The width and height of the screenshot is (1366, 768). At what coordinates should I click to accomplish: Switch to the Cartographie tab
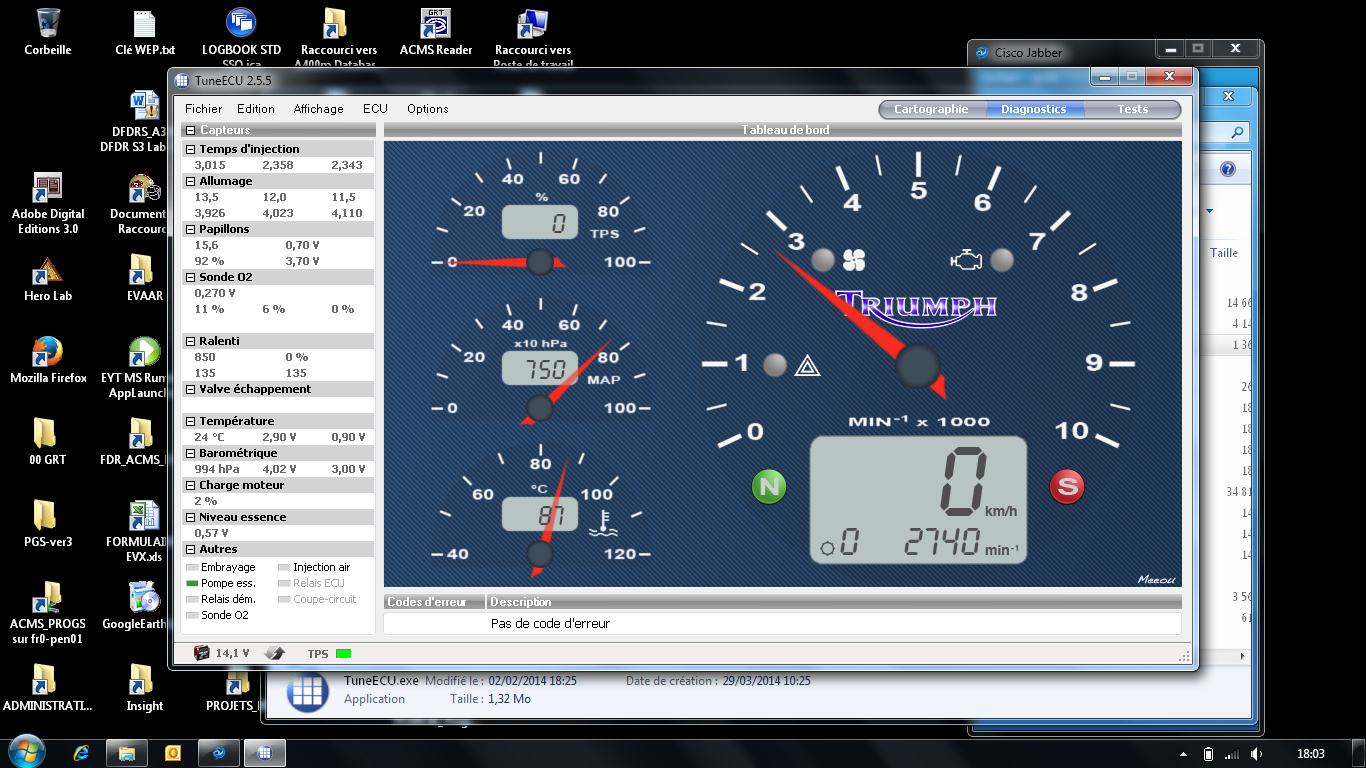(x=931, y=109)
